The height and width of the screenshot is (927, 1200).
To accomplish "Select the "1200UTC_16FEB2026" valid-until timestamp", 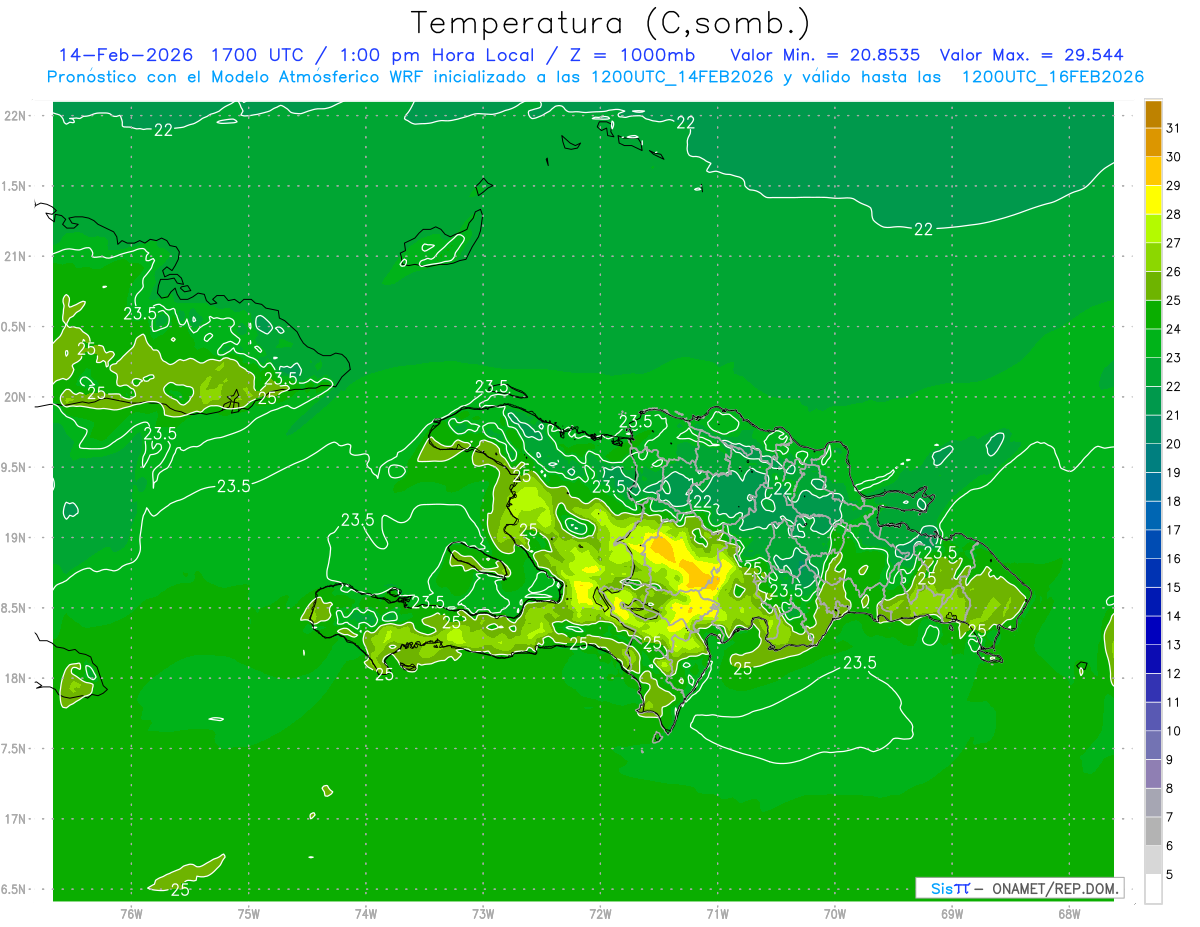I will pyautogui.click(x=1052, y=77).
